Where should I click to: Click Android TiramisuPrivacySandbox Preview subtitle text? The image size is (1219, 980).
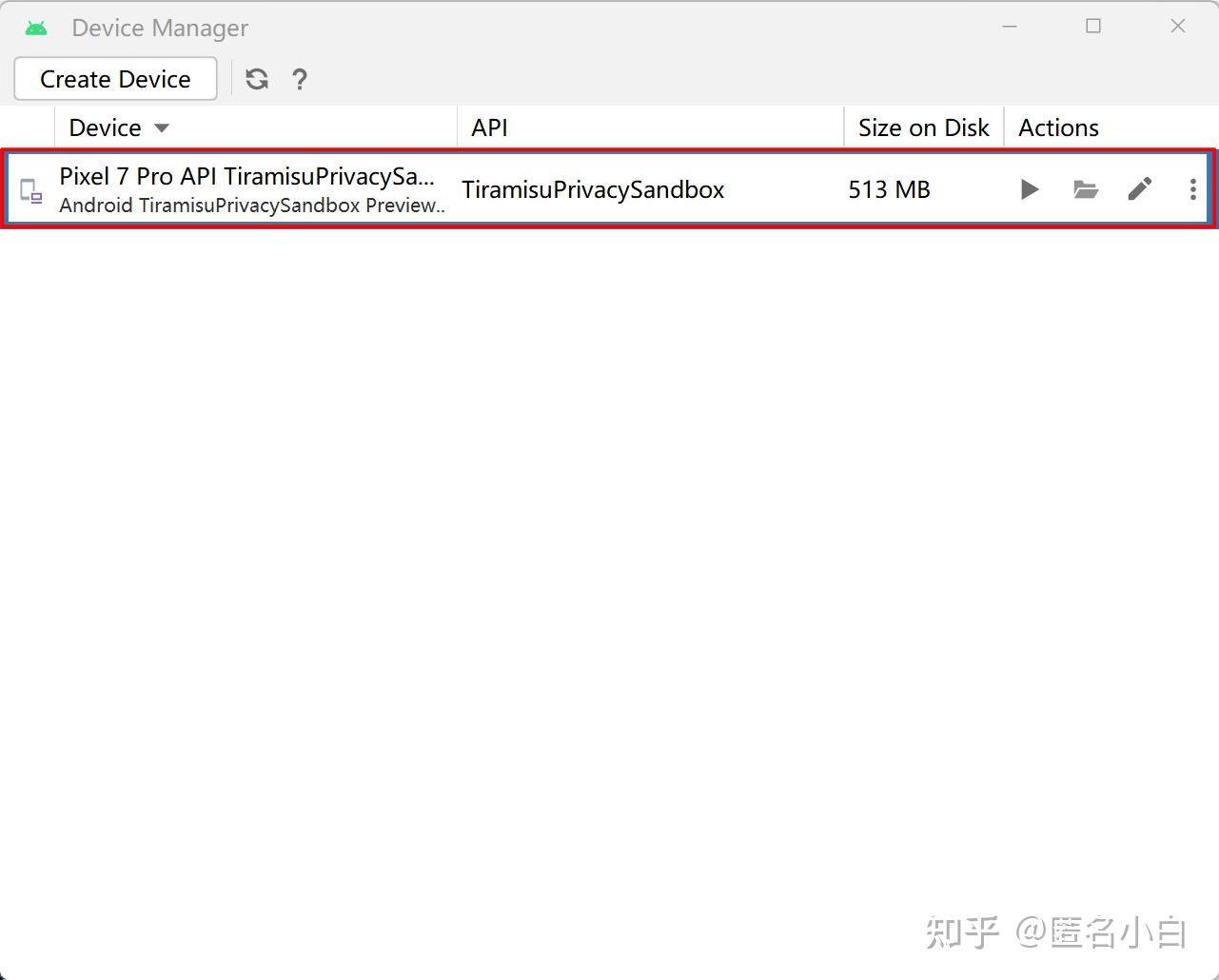[252, 206]
